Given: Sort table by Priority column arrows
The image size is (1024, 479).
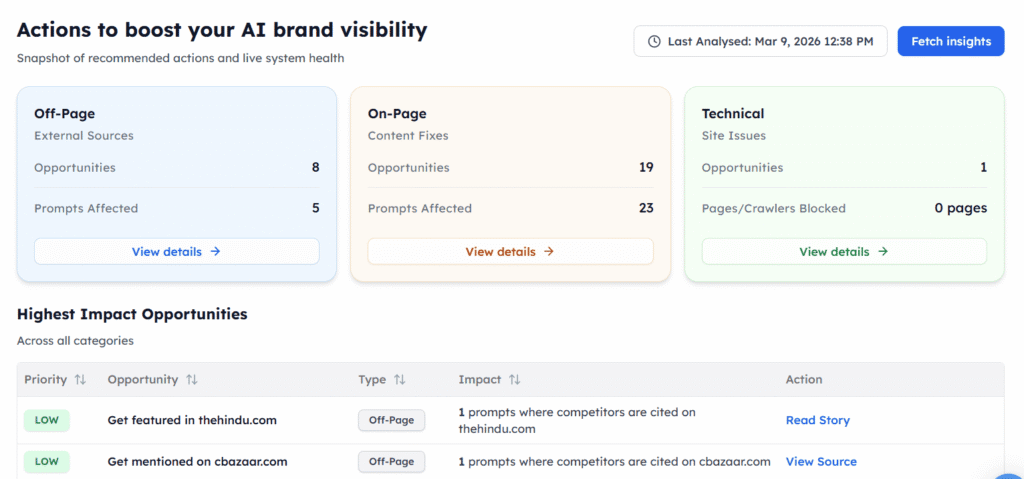Looking at the screenshot, I should coord(80,380).
